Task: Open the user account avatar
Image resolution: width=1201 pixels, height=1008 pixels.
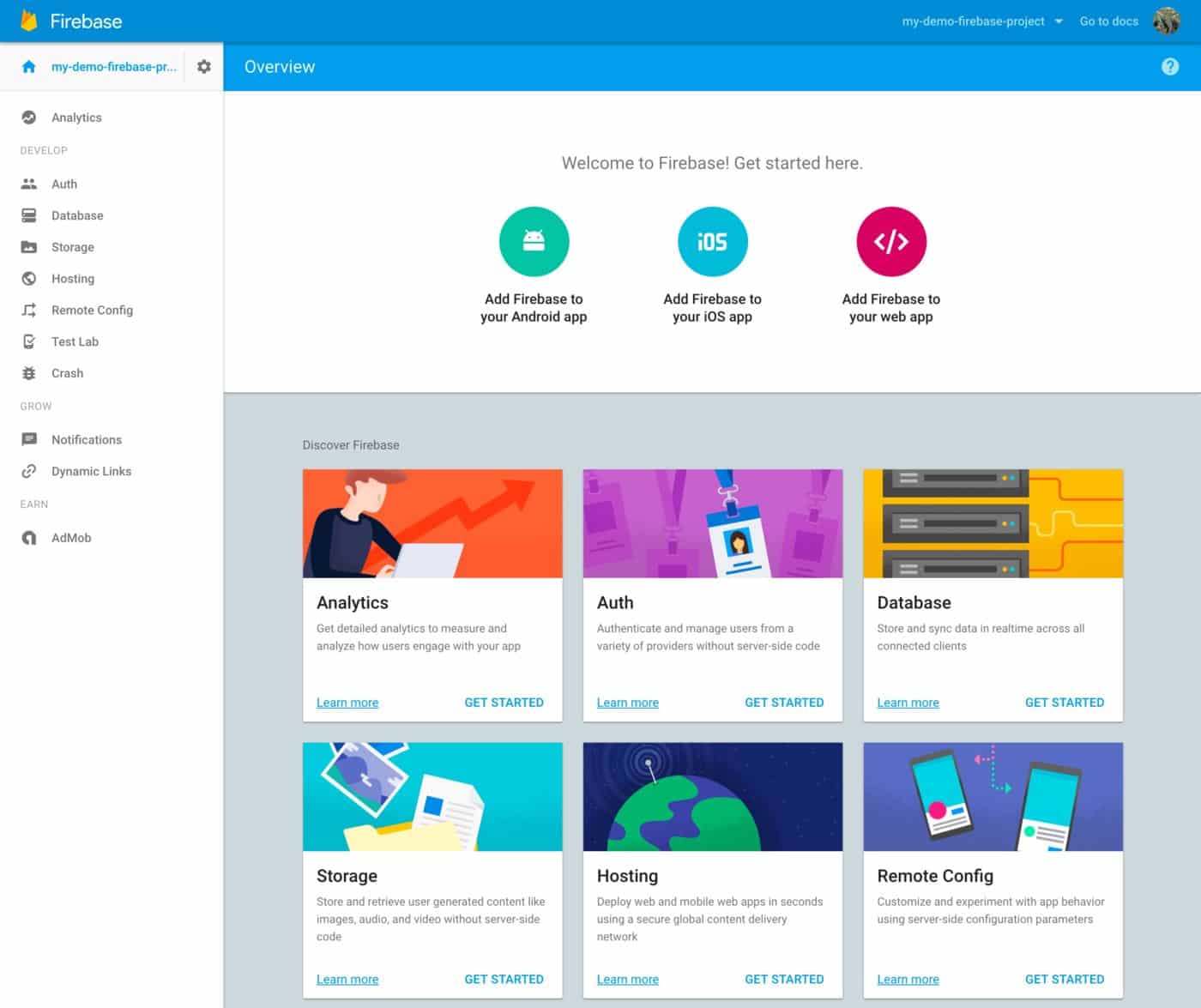Action: point(1167,21)
